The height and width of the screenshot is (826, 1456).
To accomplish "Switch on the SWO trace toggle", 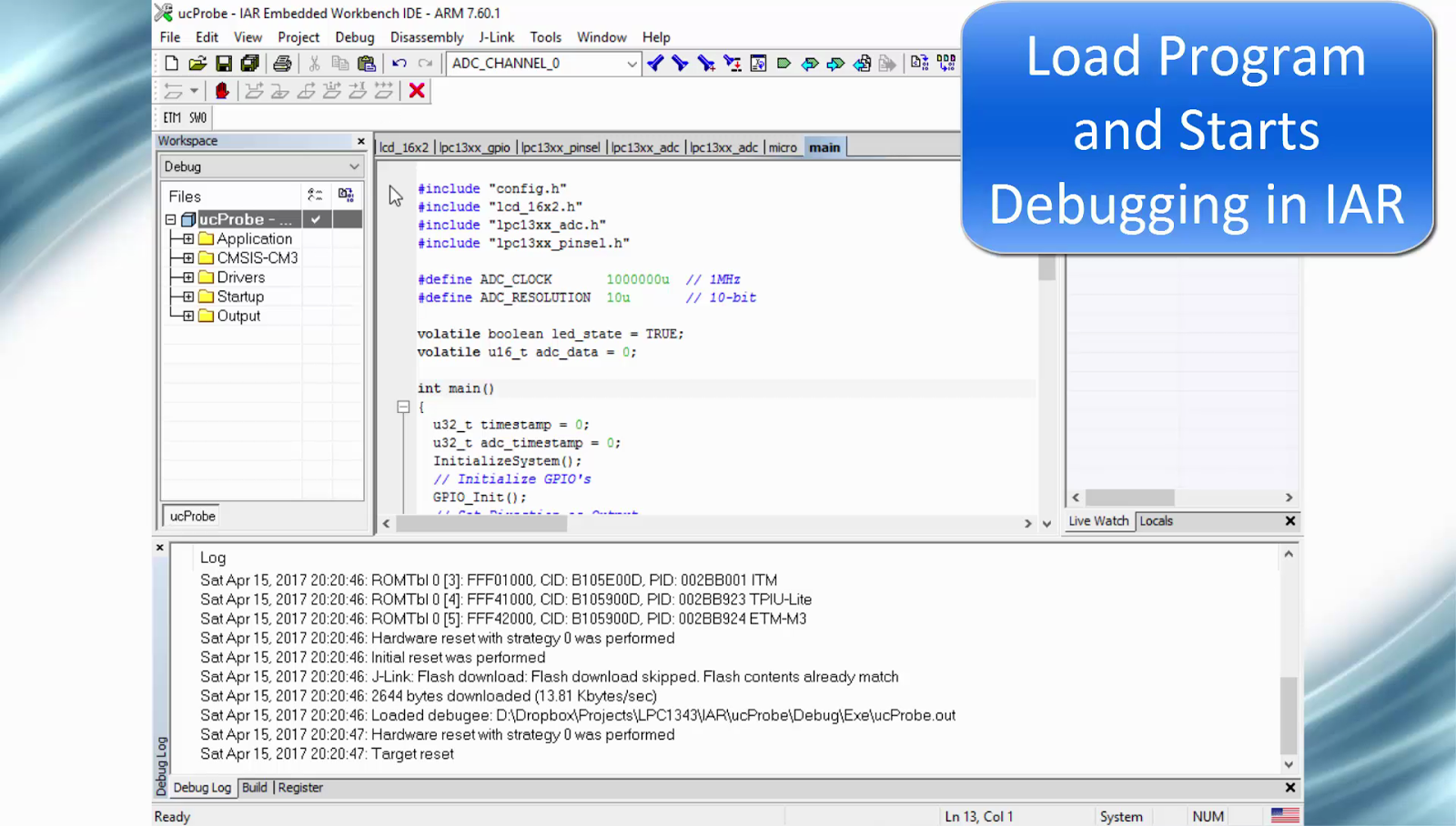I will pos(197,117).
